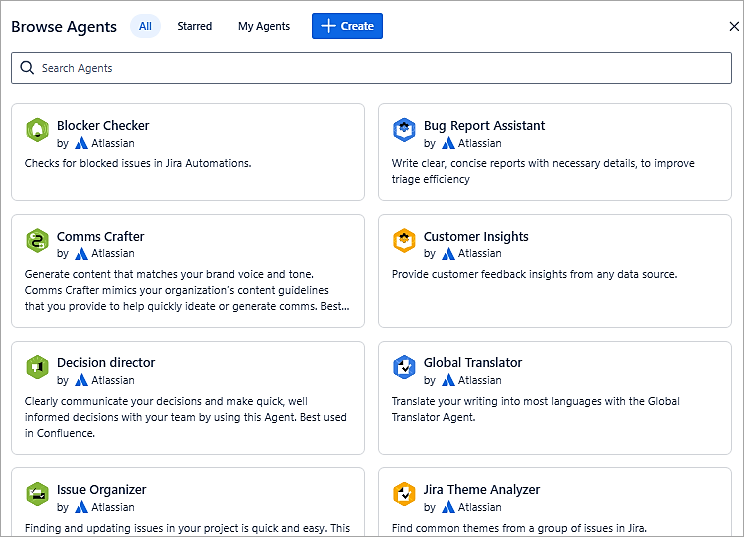Click the Comms Crafter agent icon

pyautogui.click(x=37, y=241)
